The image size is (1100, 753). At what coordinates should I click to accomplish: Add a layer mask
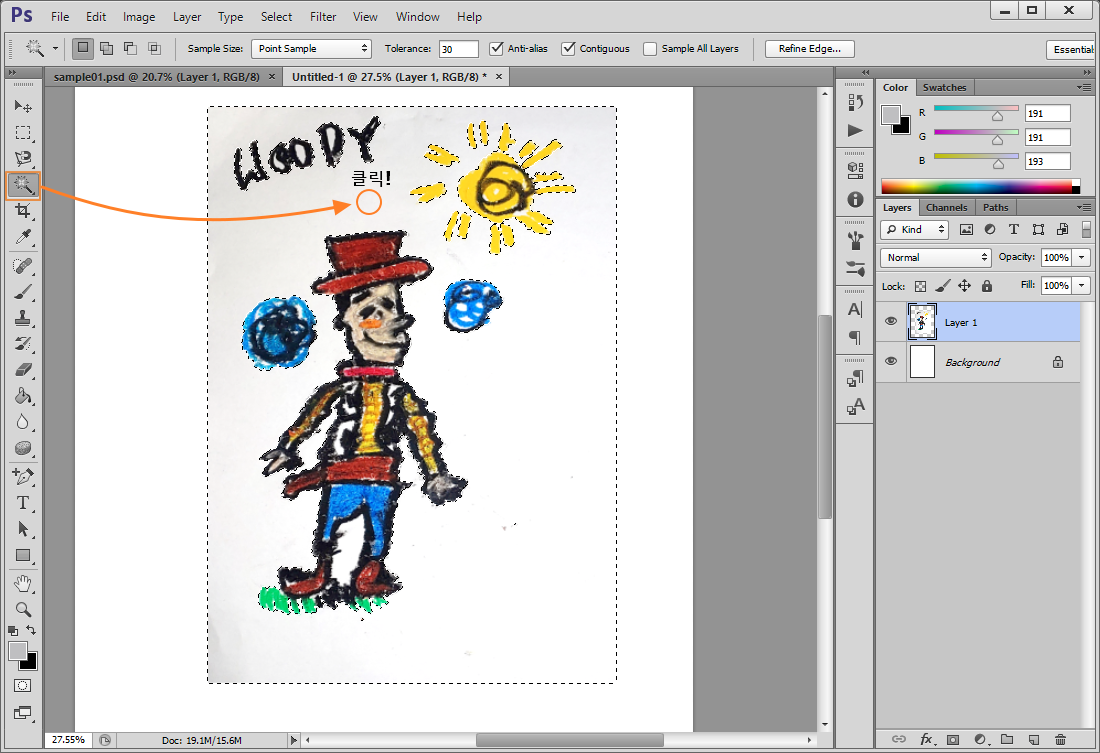[x=953, y=739]
